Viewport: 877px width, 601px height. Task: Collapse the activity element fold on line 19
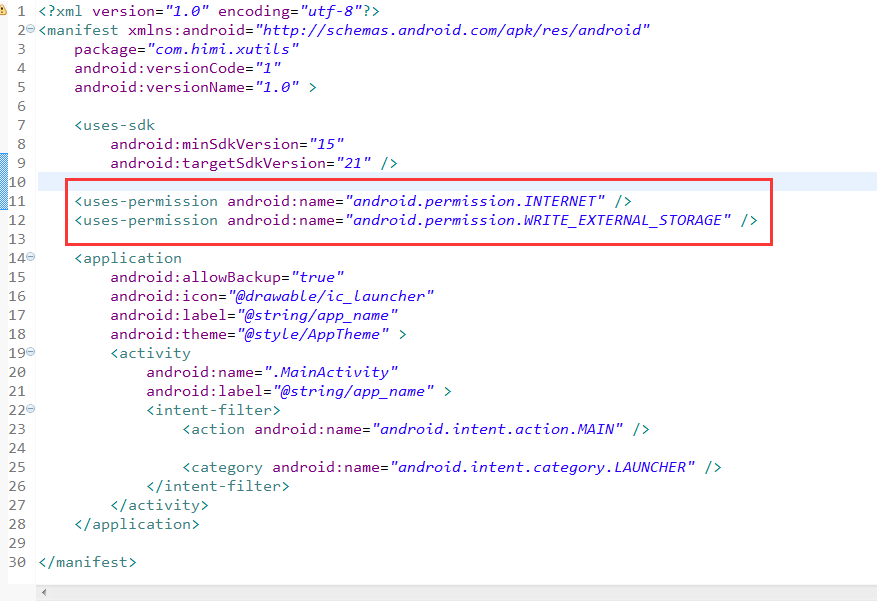(31, 352)
